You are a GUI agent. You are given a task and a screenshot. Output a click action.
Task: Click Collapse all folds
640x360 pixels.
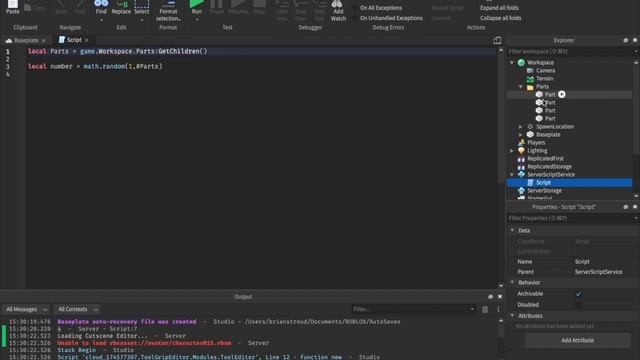click(x=500, y=18)
